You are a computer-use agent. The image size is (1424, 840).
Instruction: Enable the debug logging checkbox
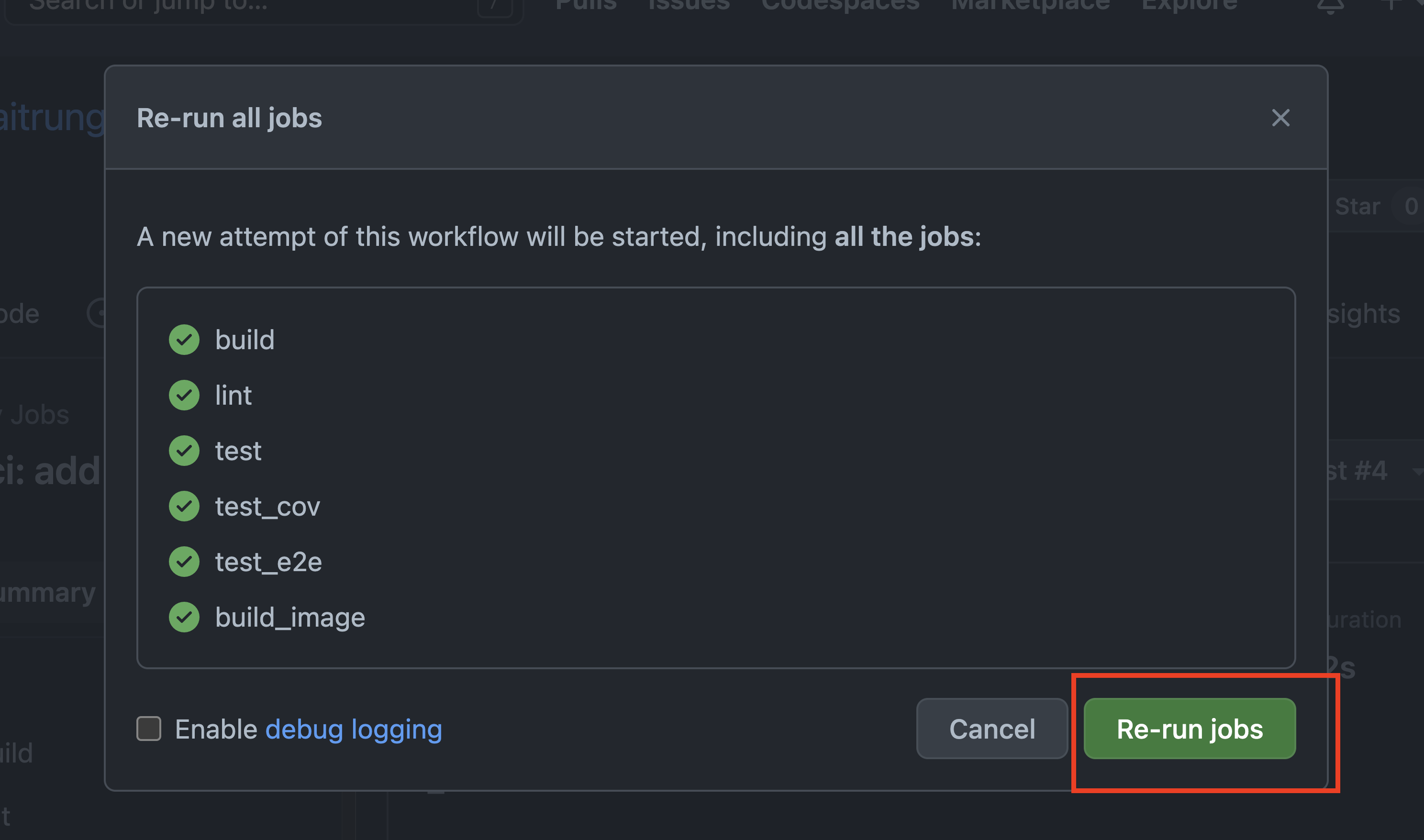click(149, 729)
